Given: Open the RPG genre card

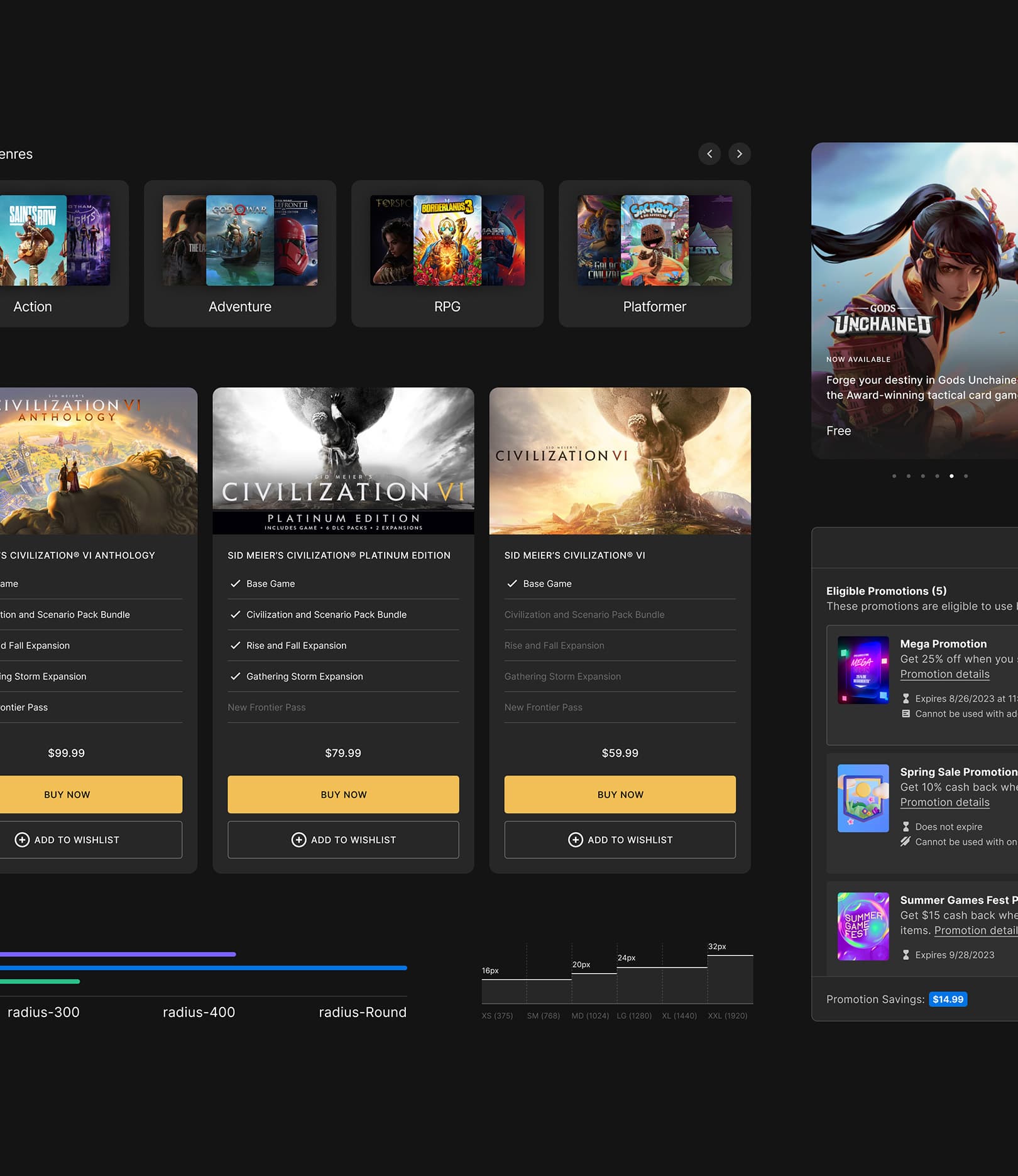Looking at the screenshot, I should pyautogui.click(x=447, y=254).
